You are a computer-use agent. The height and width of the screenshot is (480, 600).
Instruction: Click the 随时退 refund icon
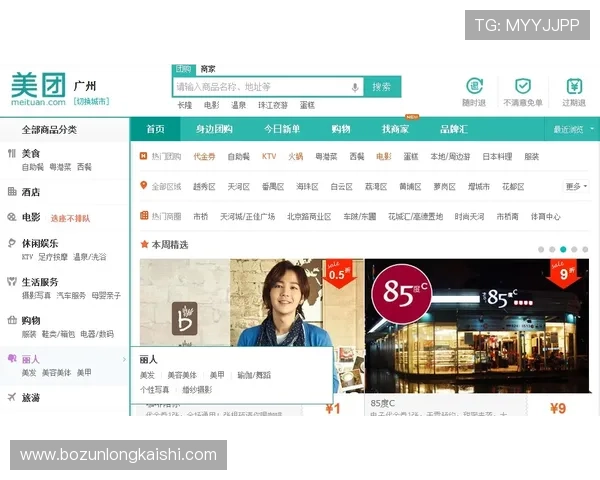[x=474, y=86]
